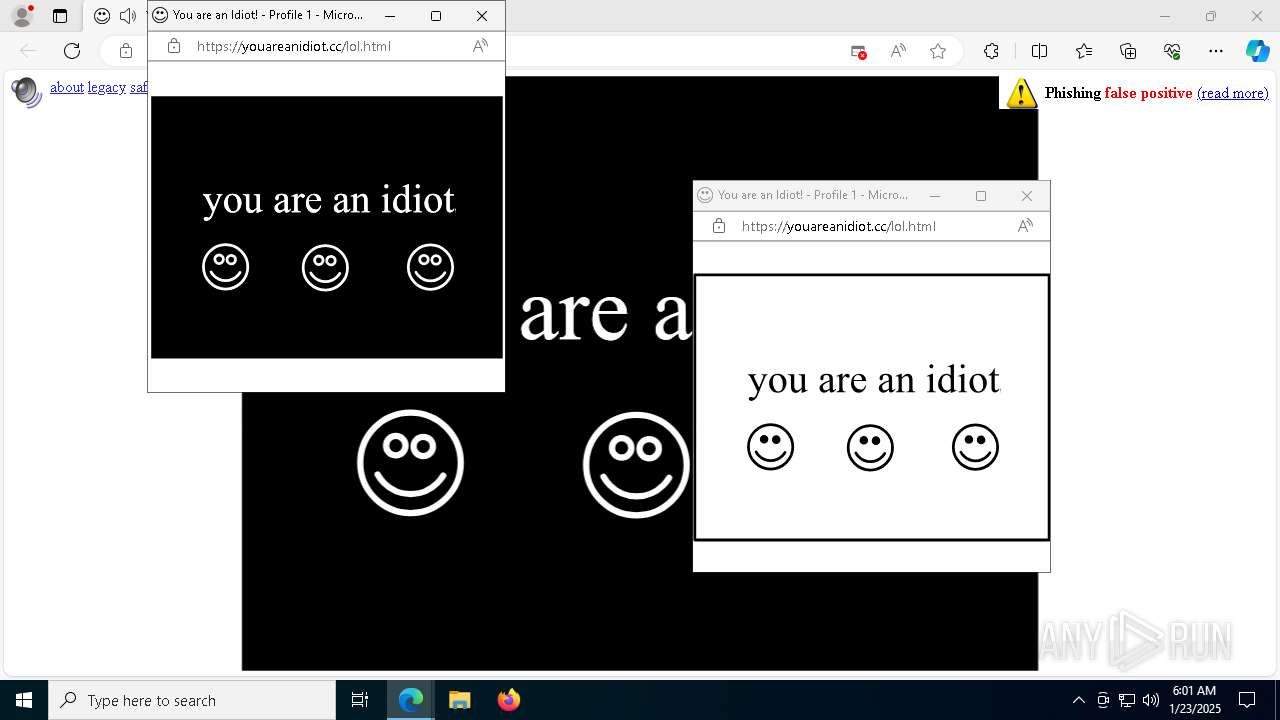This screenshot has height=720, width=1280.
Task: Toggle Split screen view
Action: [1039, 52]
